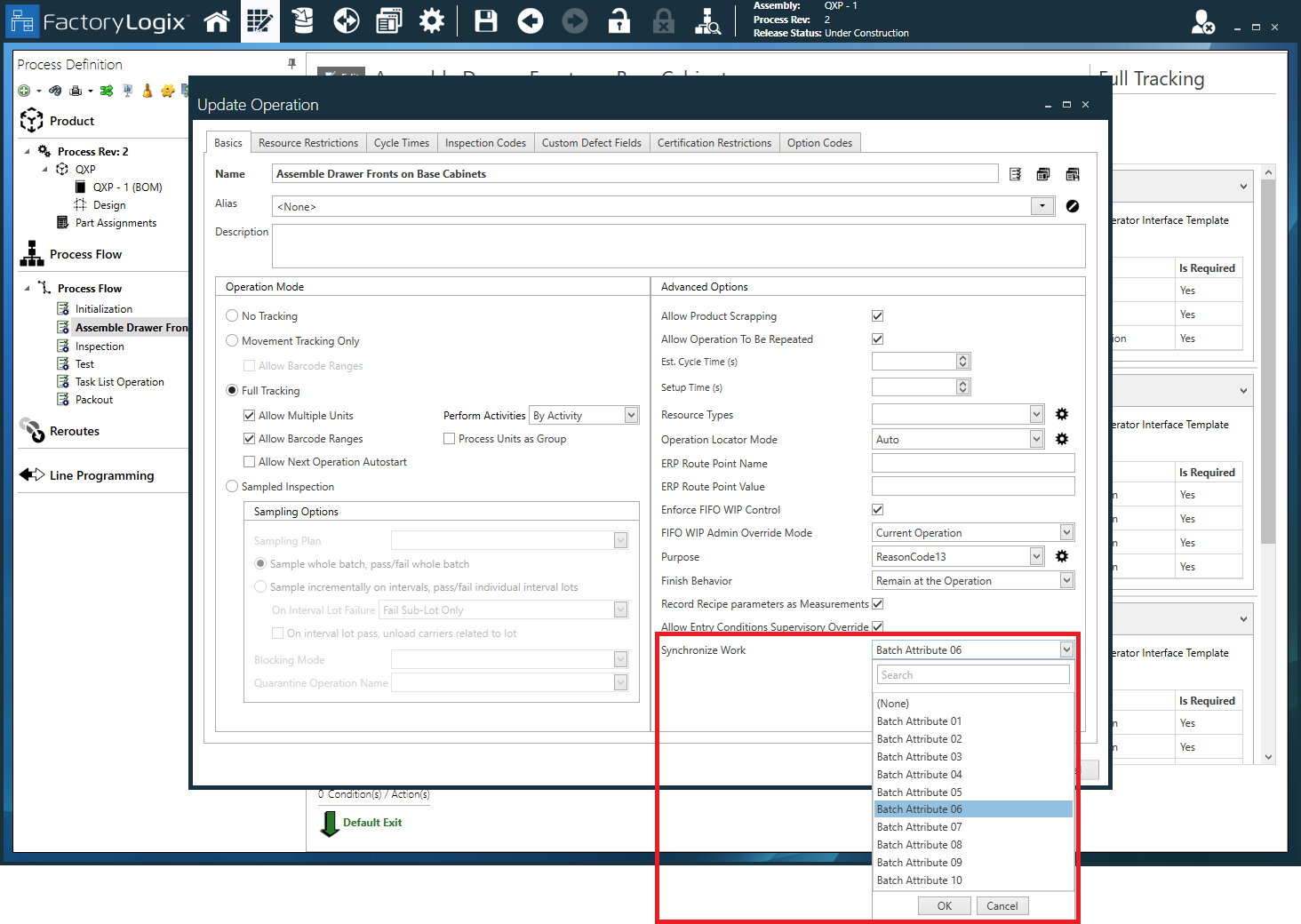This screenshot has width=1301, height=924.
Task: Click the Cancel button in the dropdown panel
Action: click(x=1002, y=905)
